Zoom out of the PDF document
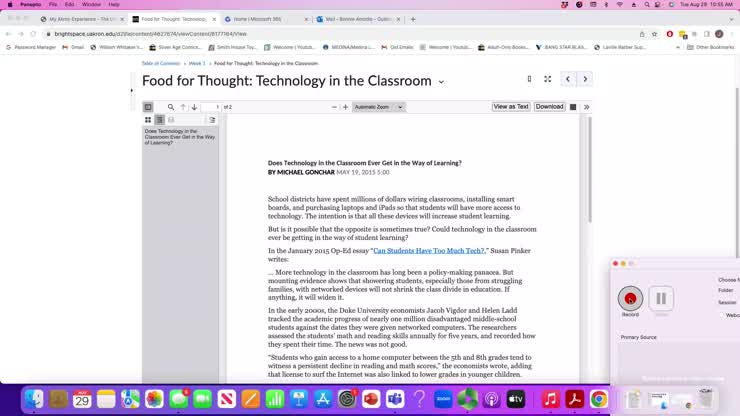The height and width of the screenshot is (416, 740). 334,107
